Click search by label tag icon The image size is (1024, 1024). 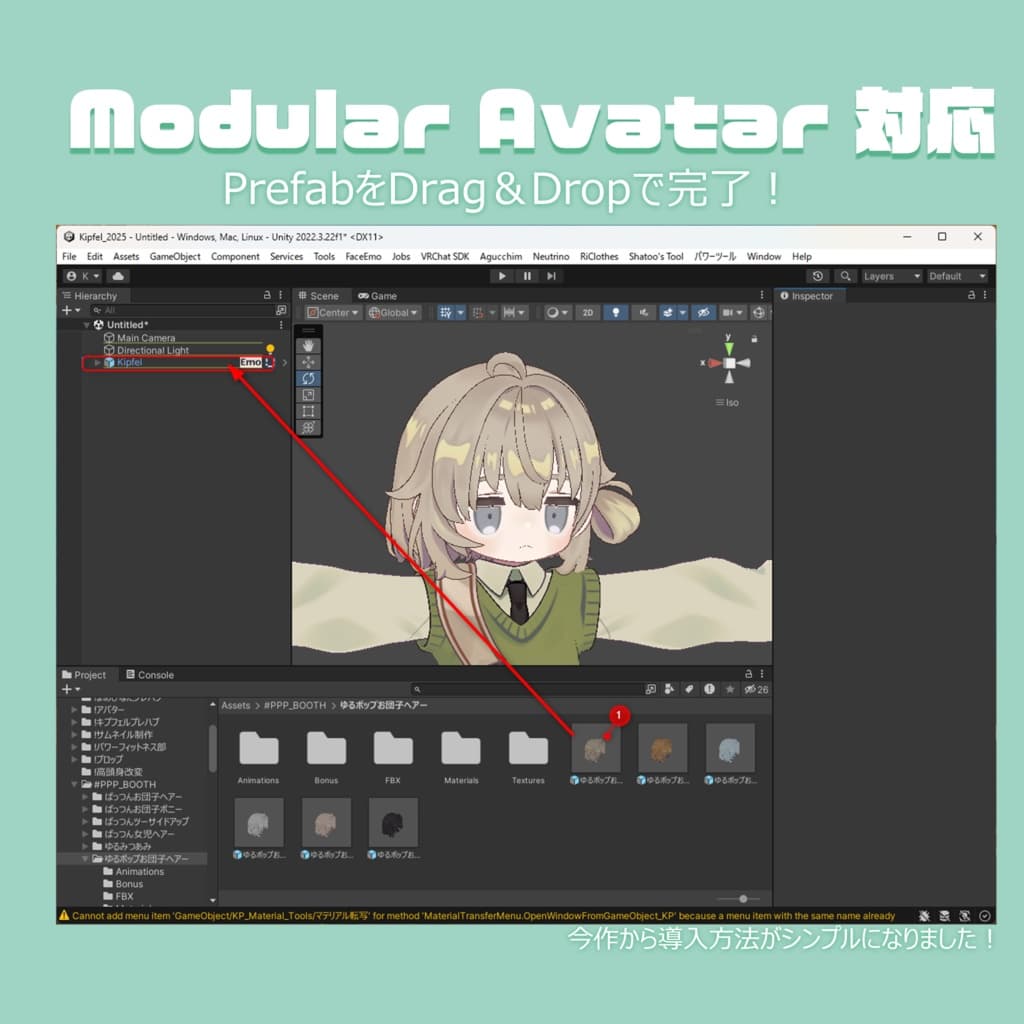[689, 689]
